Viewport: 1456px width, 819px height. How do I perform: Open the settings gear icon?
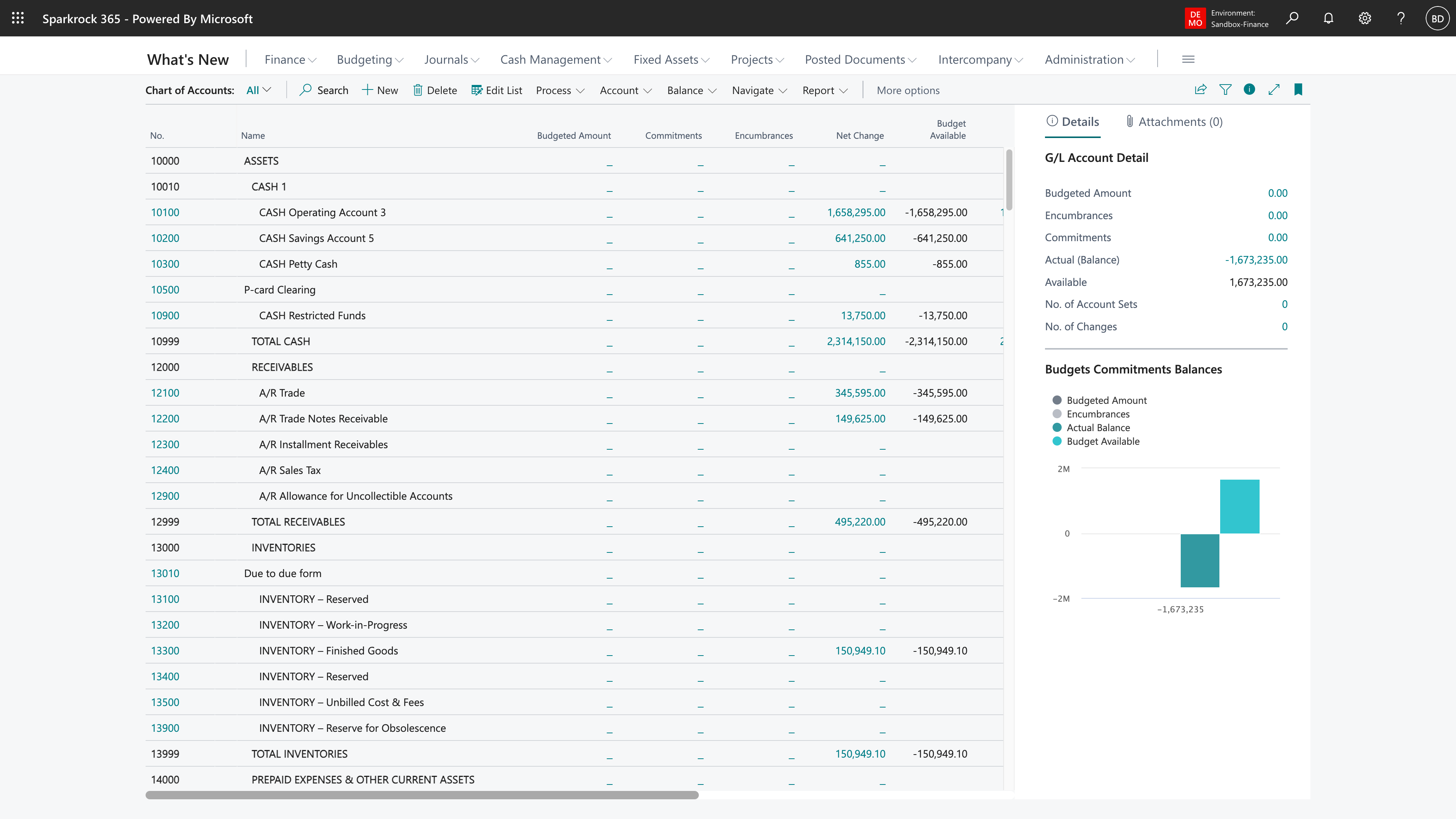(x=1365, y=18)
